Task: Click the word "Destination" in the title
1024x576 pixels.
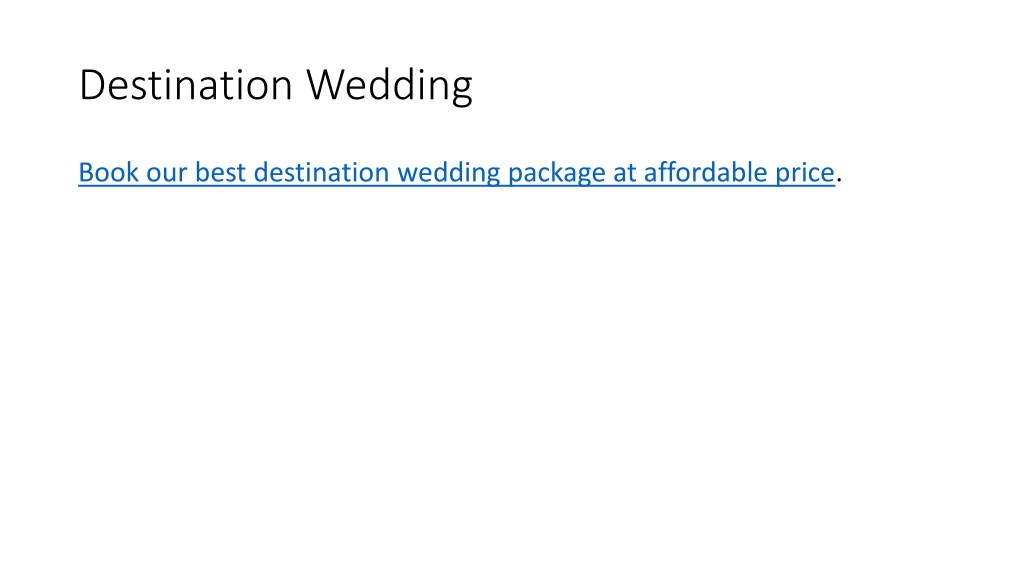Action: [x=185, y=84]
